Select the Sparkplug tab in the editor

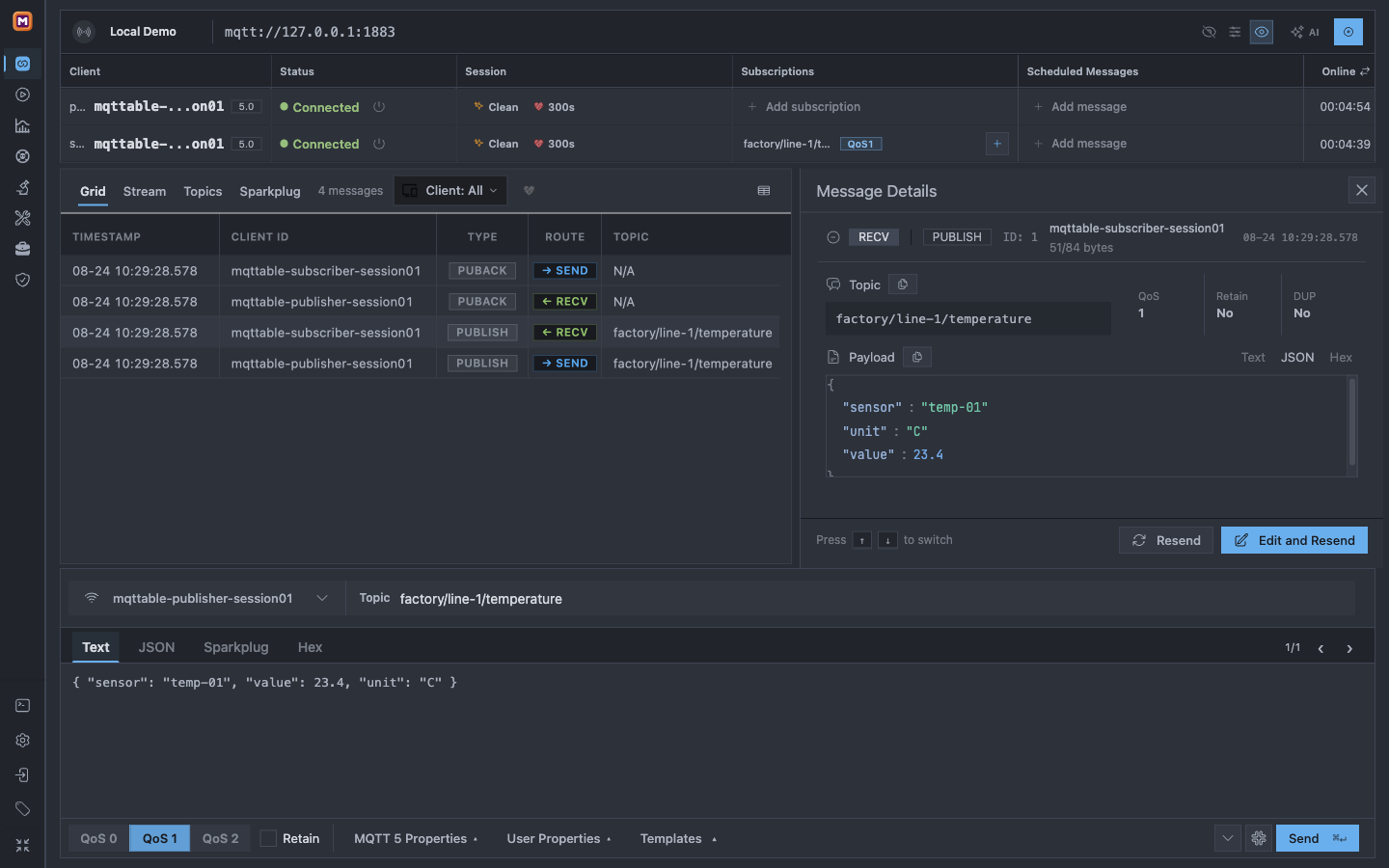point(236,647)
